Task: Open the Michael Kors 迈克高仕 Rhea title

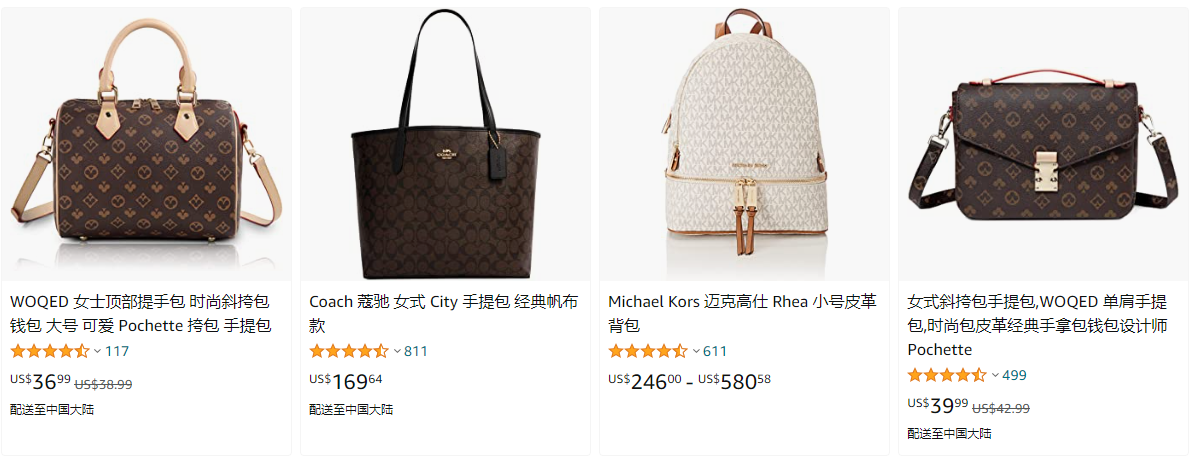Action: (742, 313)
